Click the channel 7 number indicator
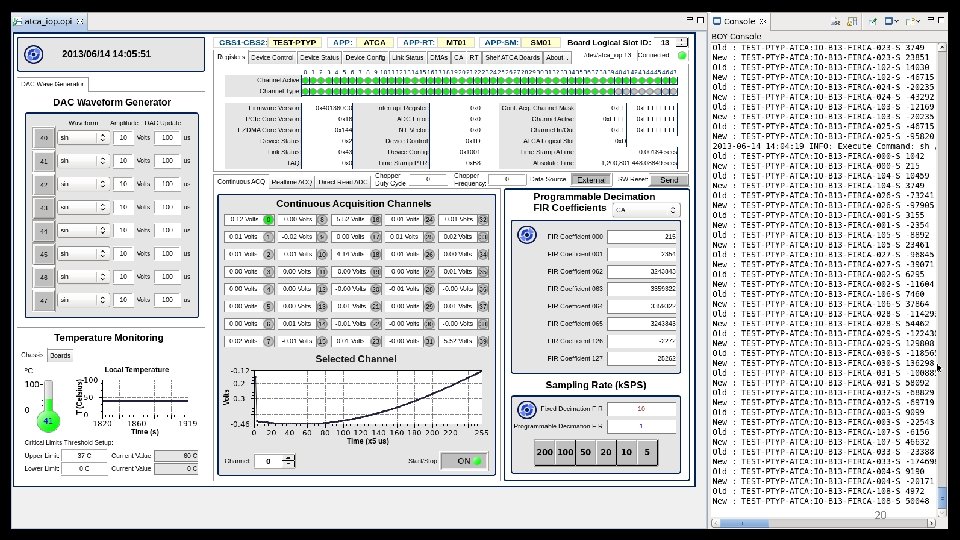Image resolution: width=960 pixels, height=540 pixels. pos(268,341)
